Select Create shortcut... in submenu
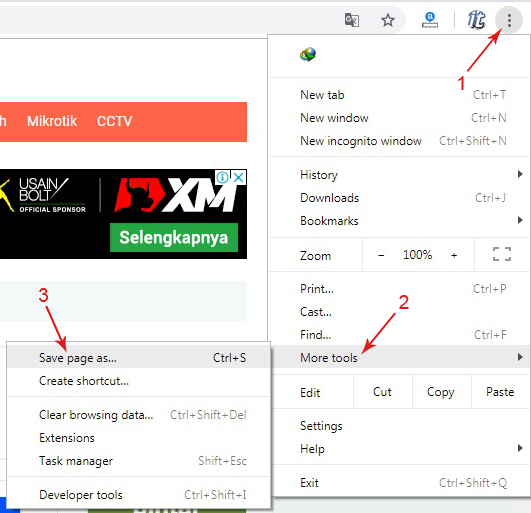The width and height of the screenshot is (531, 513). click(139, 381)
